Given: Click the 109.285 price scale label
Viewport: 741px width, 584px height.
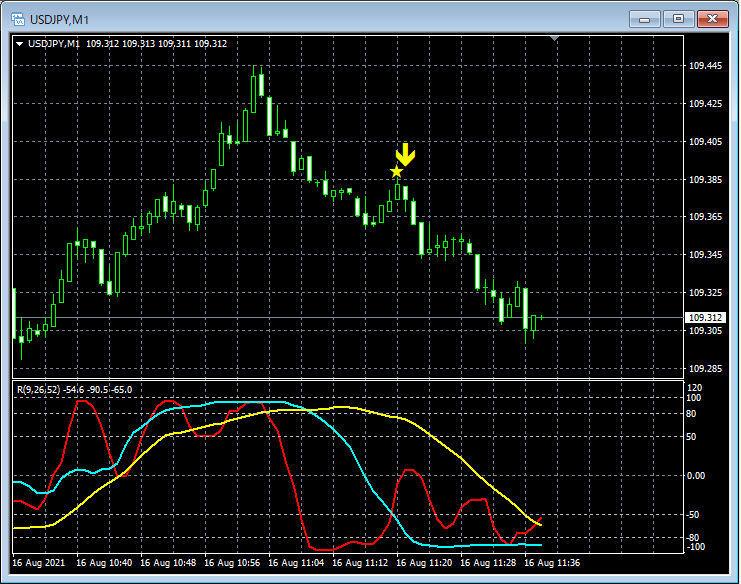Looking at the screenshot, I should point(705,369).
